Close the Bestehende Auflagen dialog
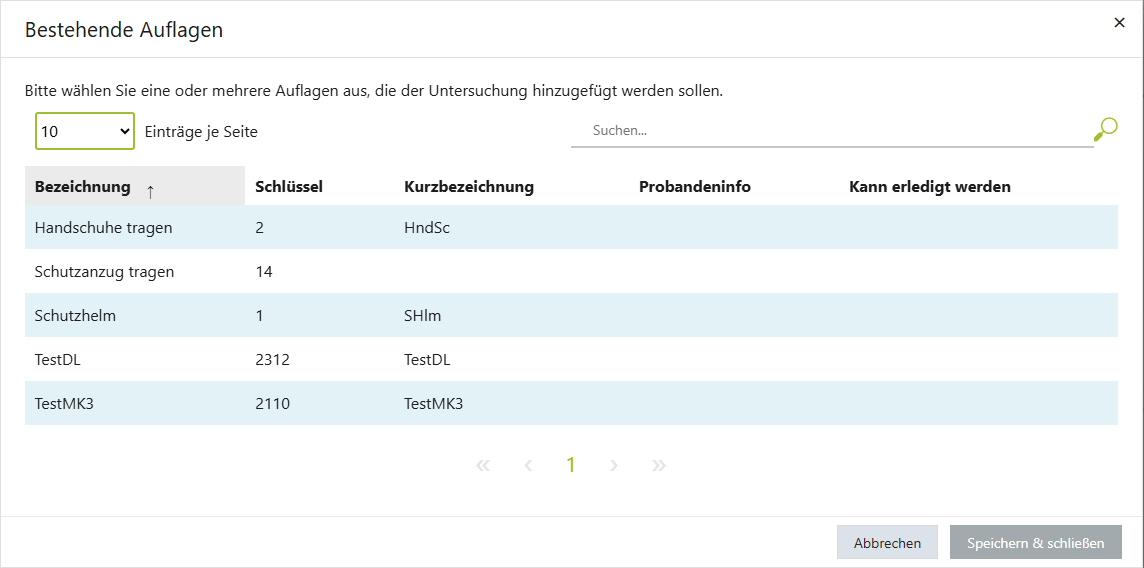This screenshot has height=568, width=1144. 1119,23
